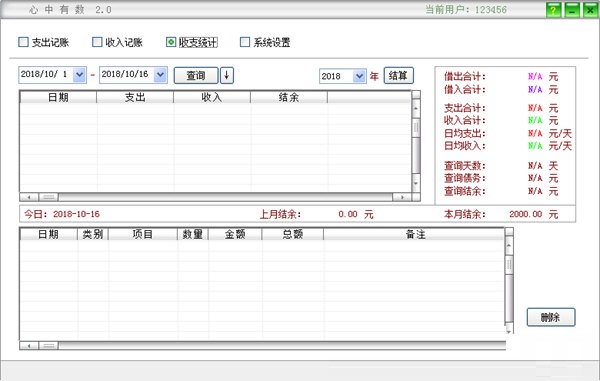This screenshot has width=600, height=381.
Task: Click the 收入 column header
Action: point(212,97)
